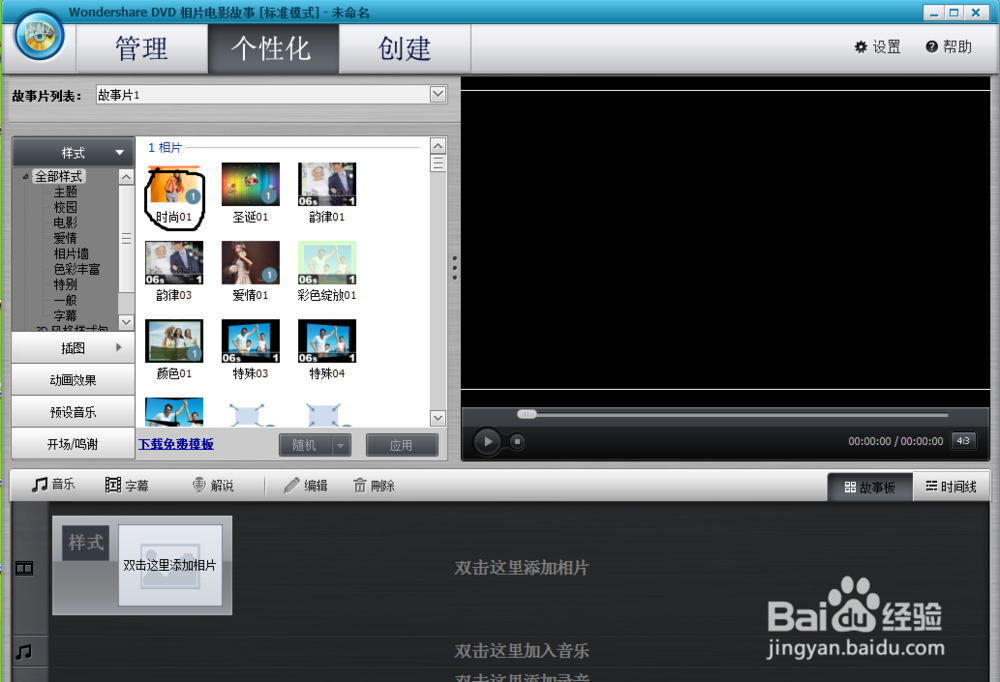The image size is (1000, 682).
Task: Expand the 样式 panel header dropdown
Action: (x=73, y=152)
